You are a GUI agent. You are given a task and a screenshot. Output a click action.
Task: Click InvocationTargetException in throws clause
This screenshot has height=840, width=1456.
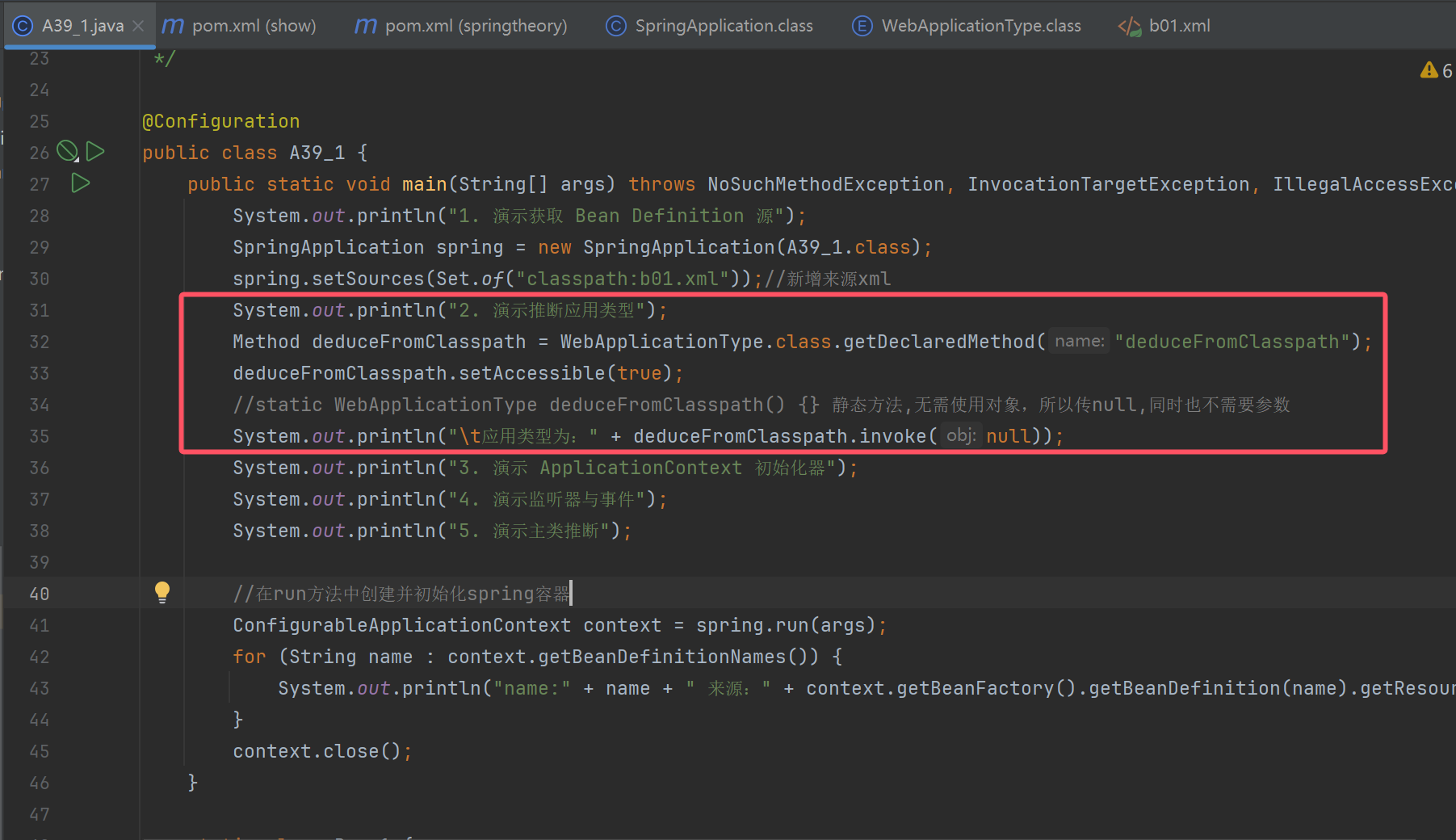click(1109, 184)
